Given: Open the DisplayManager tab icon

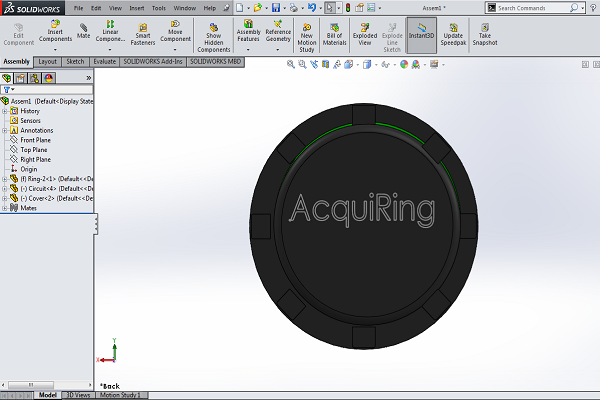Looking at the screenshot, I should tap(49, 78).
